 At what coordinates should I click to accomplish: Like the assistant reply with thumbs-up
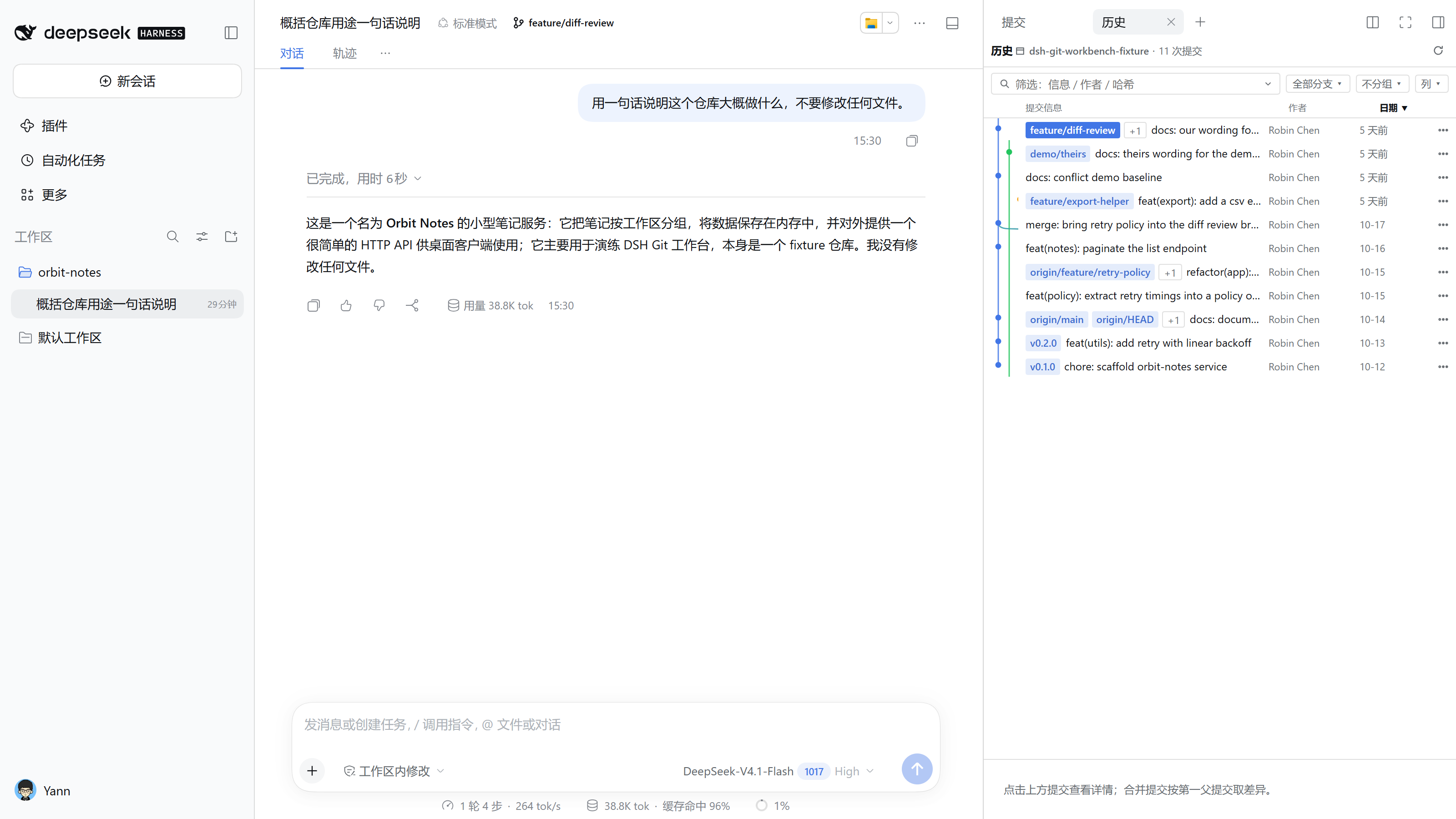346,306
